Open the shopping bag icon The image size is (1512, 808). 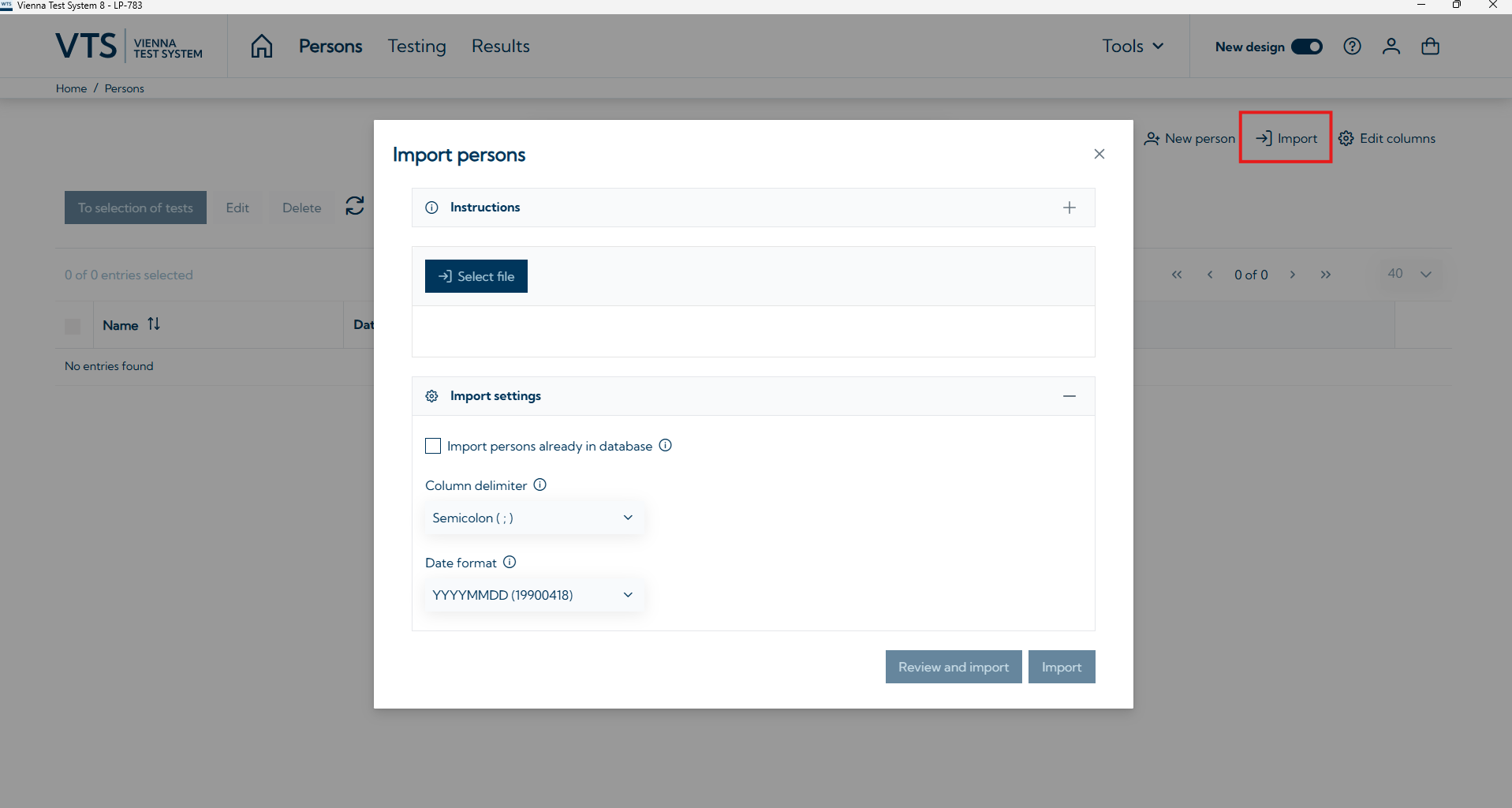1430,47
